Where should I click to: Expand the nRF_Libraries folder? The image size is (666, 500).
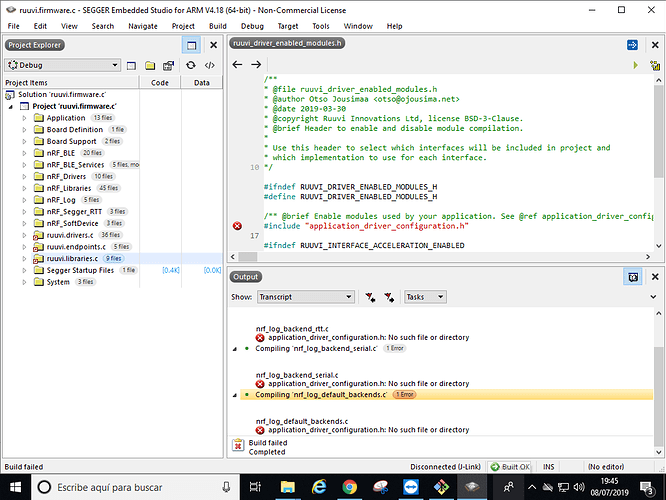click(x=24, y=188)
